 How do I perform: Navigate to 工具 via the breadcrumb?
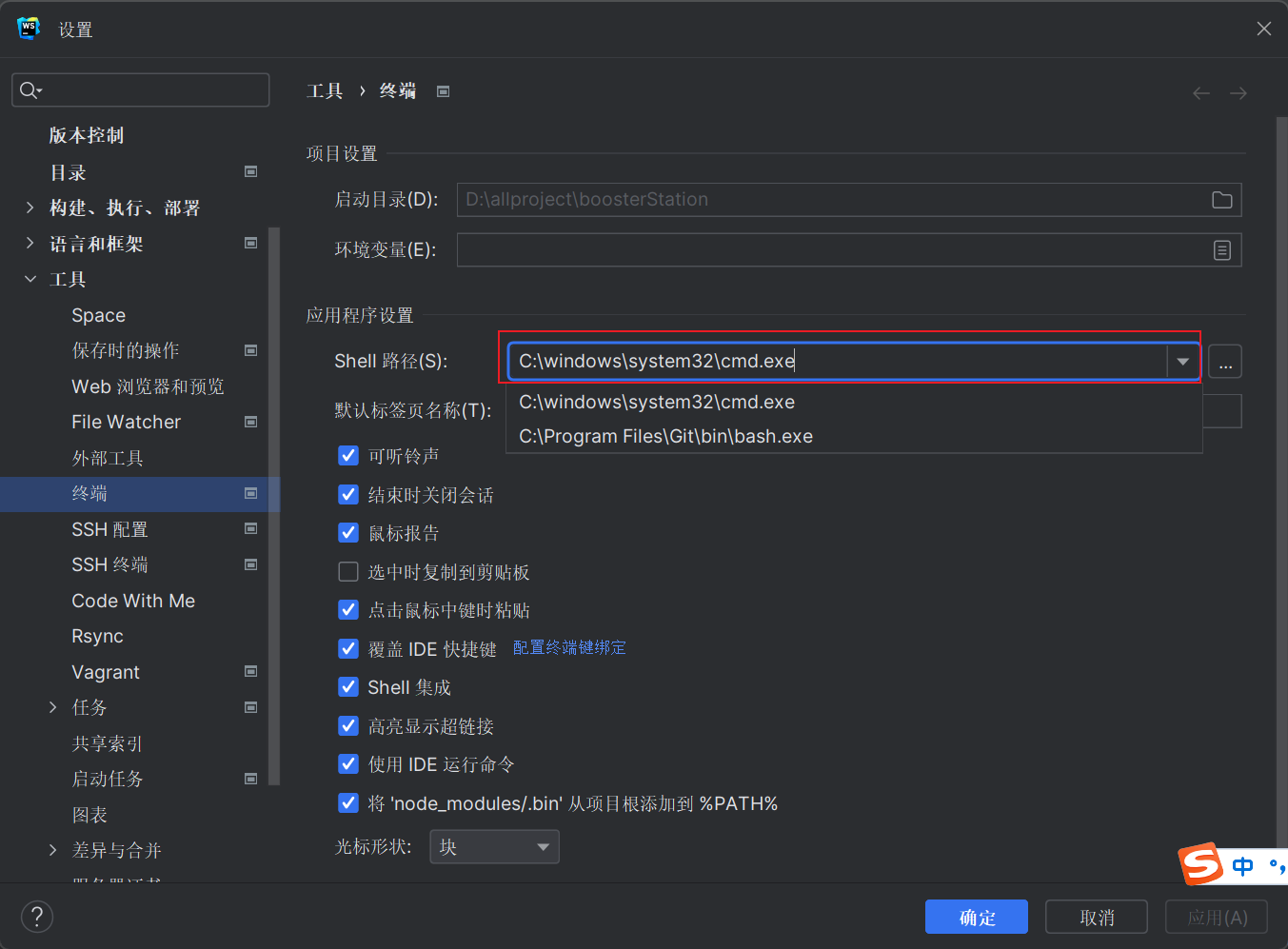[x=325, y=90]
